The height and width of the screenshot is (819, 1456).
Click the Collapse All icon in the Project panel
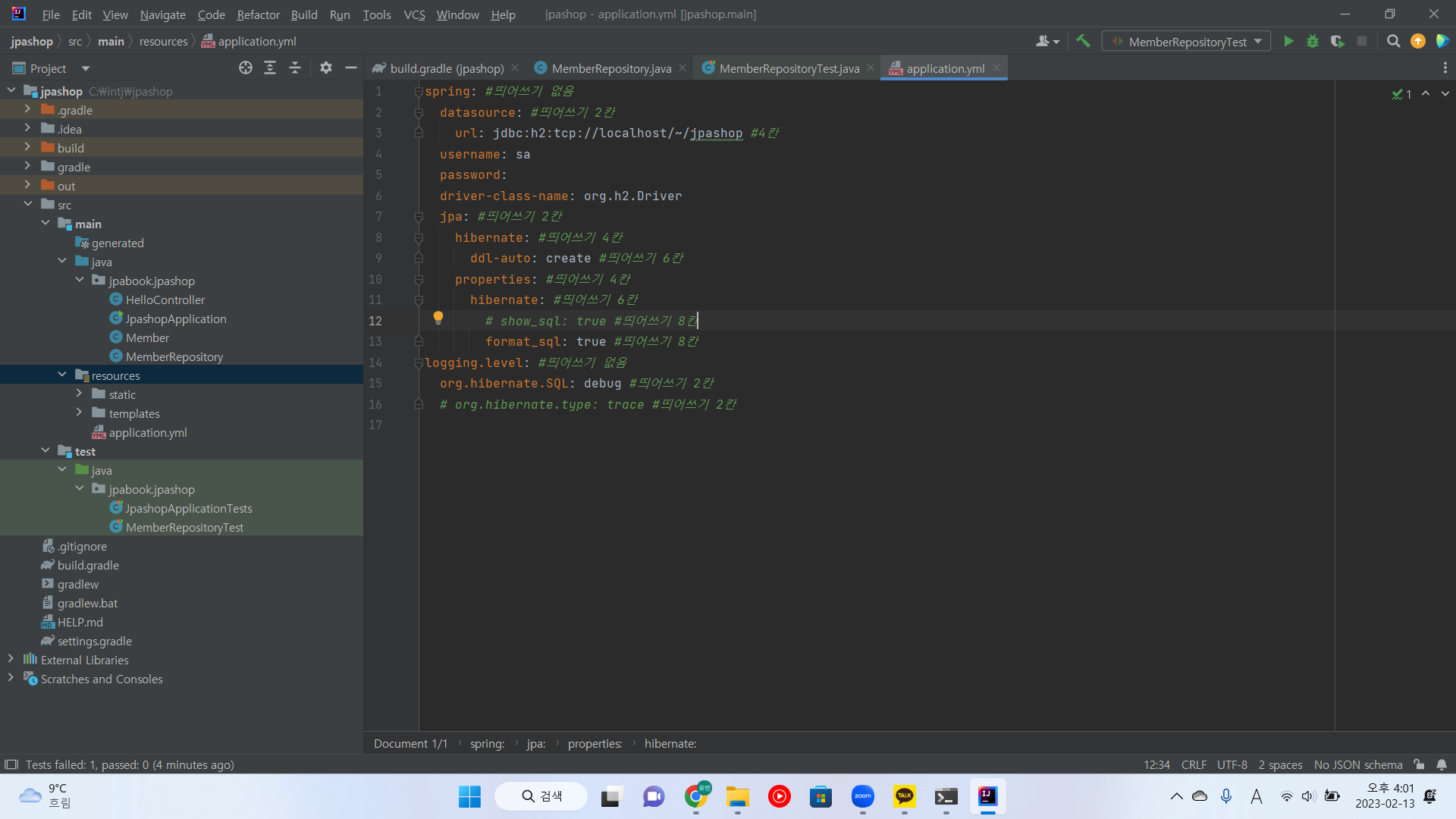pos(295,68)
